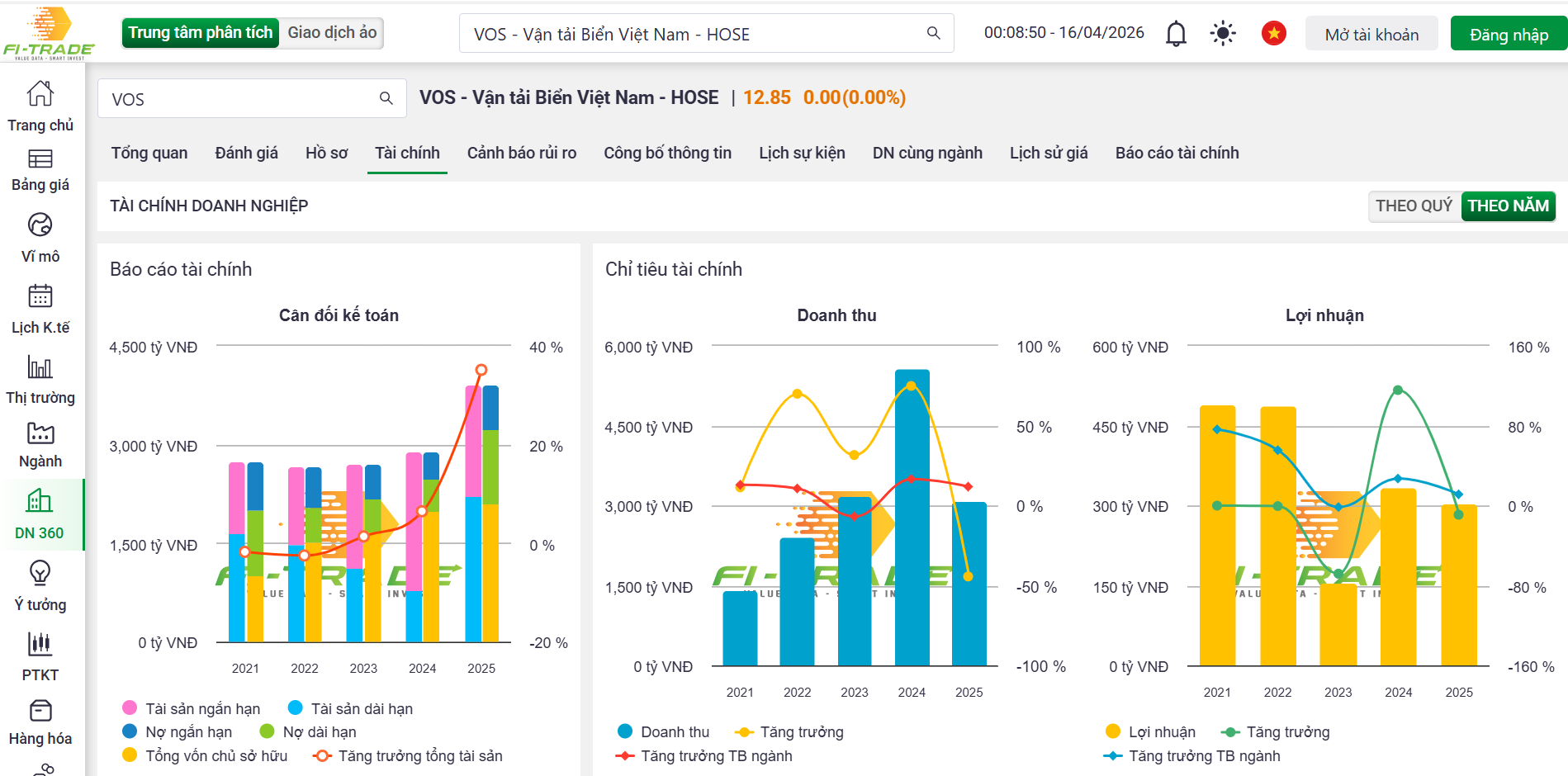Switch to Giao dịch ảo mode
Image resolution: width=1568 pixels, height=776 pixels.
pyautogui.click(x=332, y=33)
